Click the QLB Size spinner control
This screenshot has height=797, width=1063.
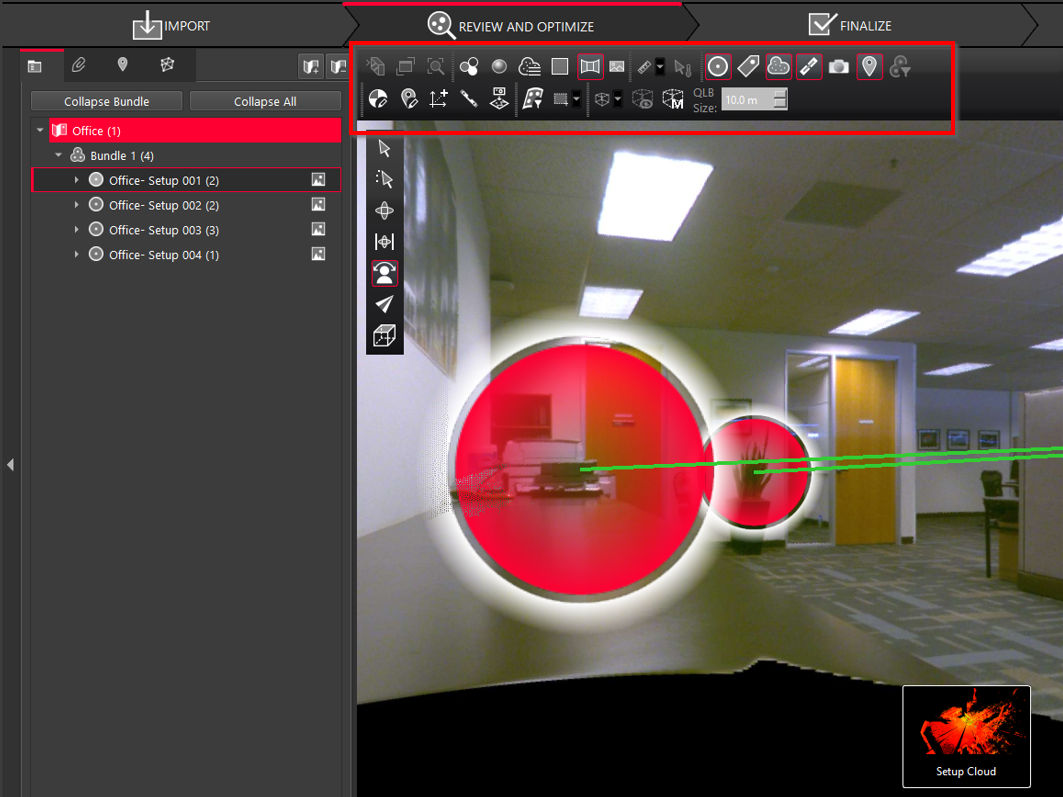coord(780,99)
